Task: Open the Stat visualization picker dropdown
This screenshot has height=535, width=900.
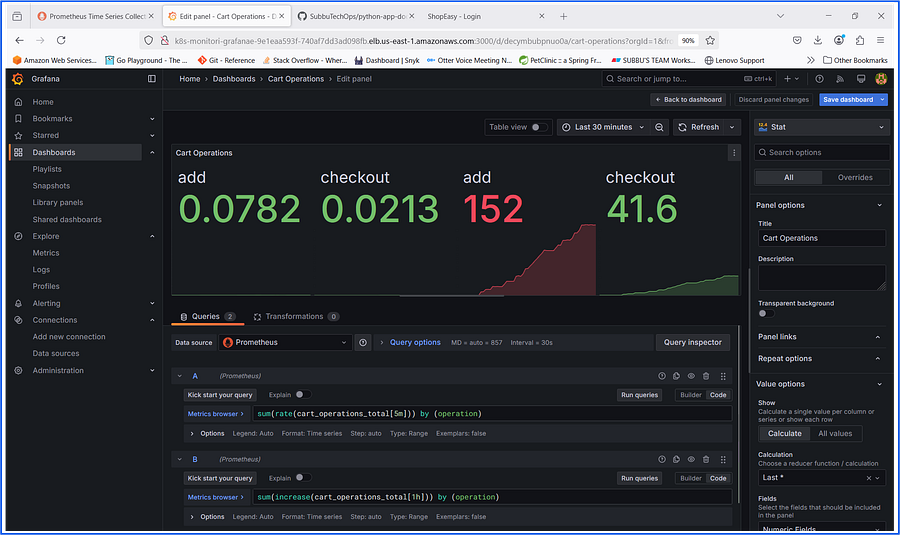Action: point(821,127)
